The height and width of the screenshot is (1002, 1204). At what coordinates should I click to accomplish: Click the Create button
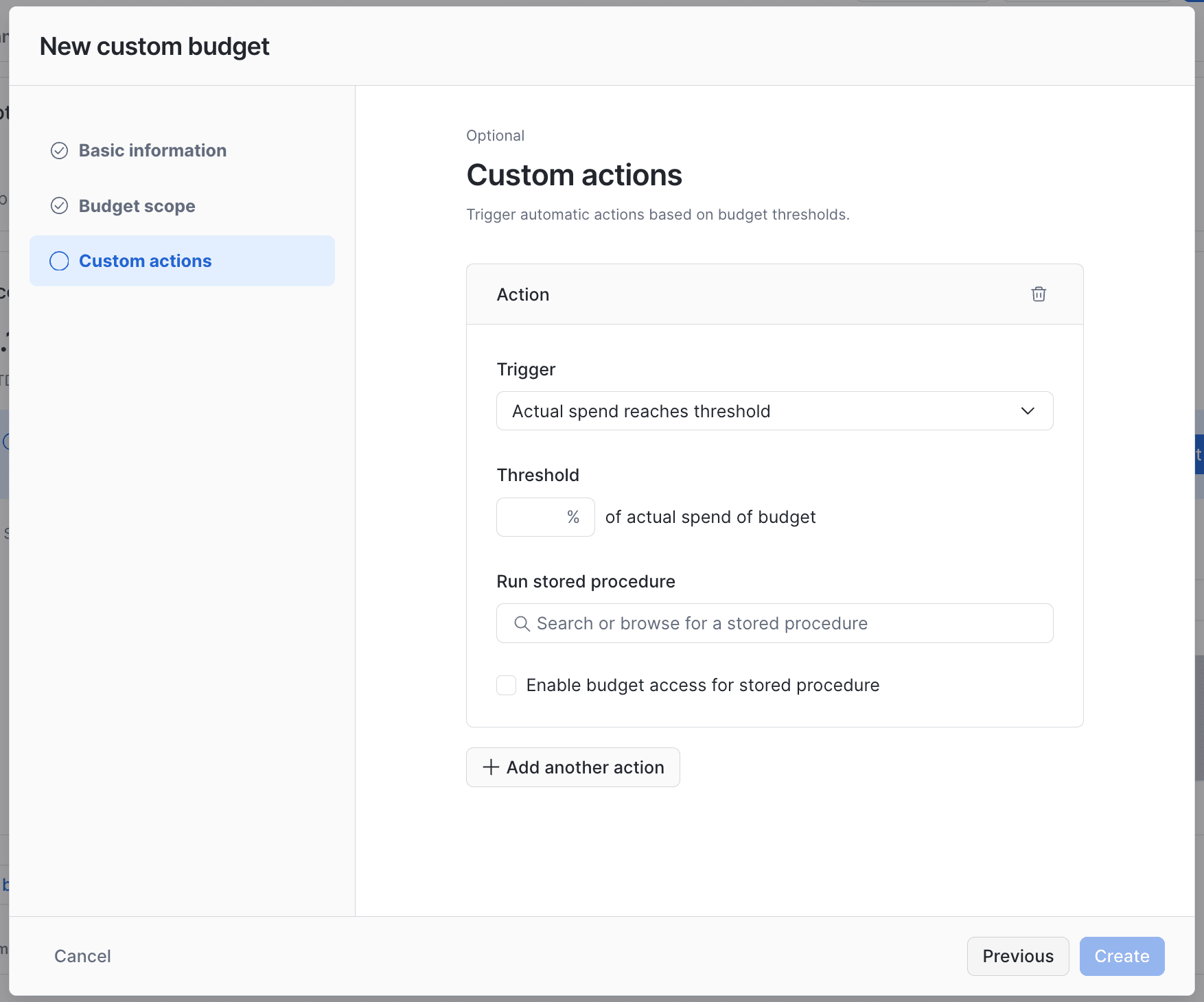pos(1122,956)
